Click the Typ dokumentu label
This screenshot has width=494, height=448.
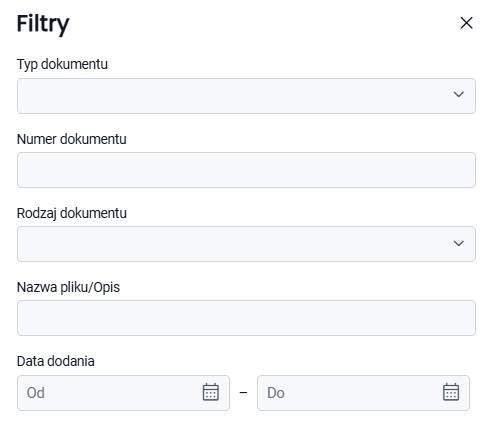pyautogui.click(x=62, y=64)
